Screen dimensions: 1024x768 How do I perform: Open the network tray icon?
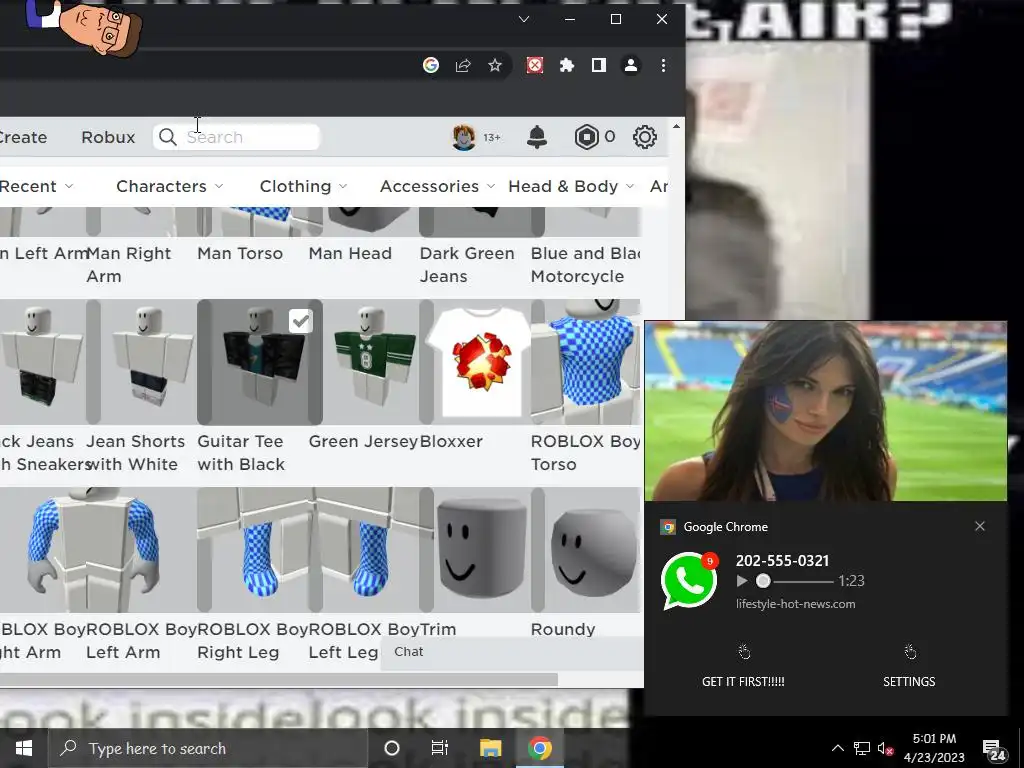pyautogui.click(x=862, y=748)
